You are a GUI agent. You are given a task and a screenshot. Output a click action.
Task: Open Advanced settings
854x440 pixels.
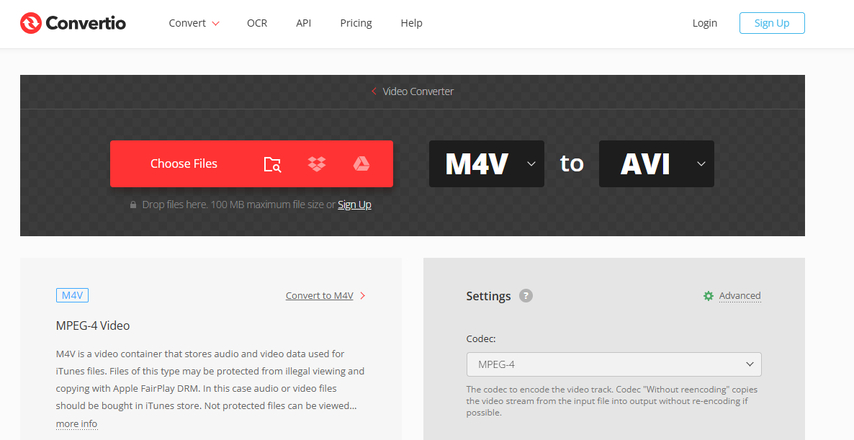[x=739, y=296]
